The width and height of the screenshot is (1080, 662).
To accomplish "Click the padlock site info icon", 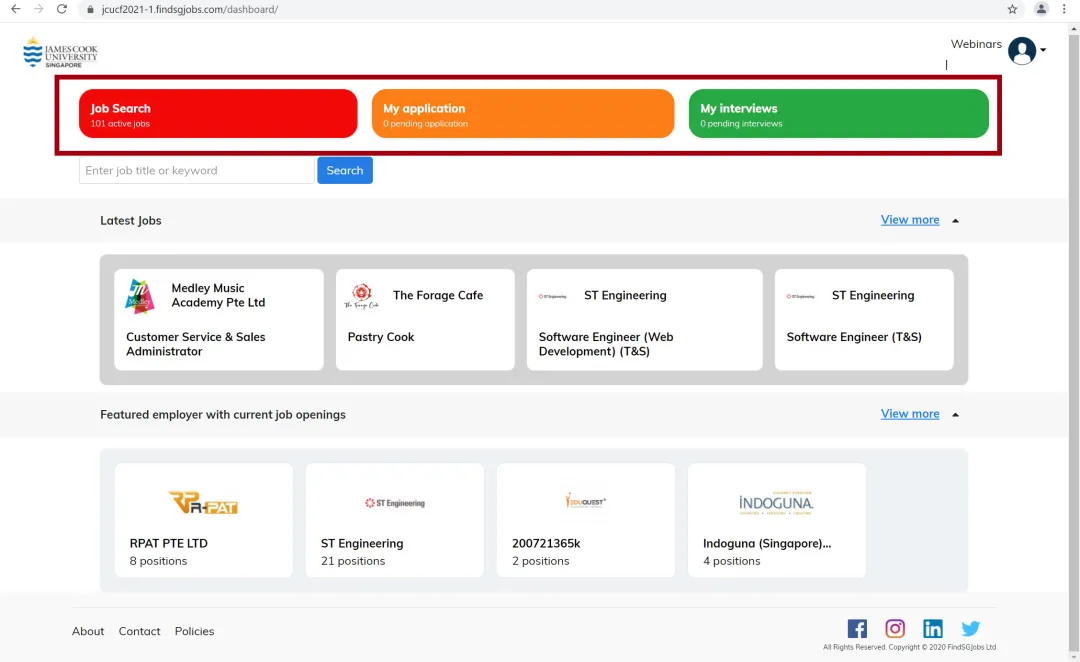I will [90, 9].
